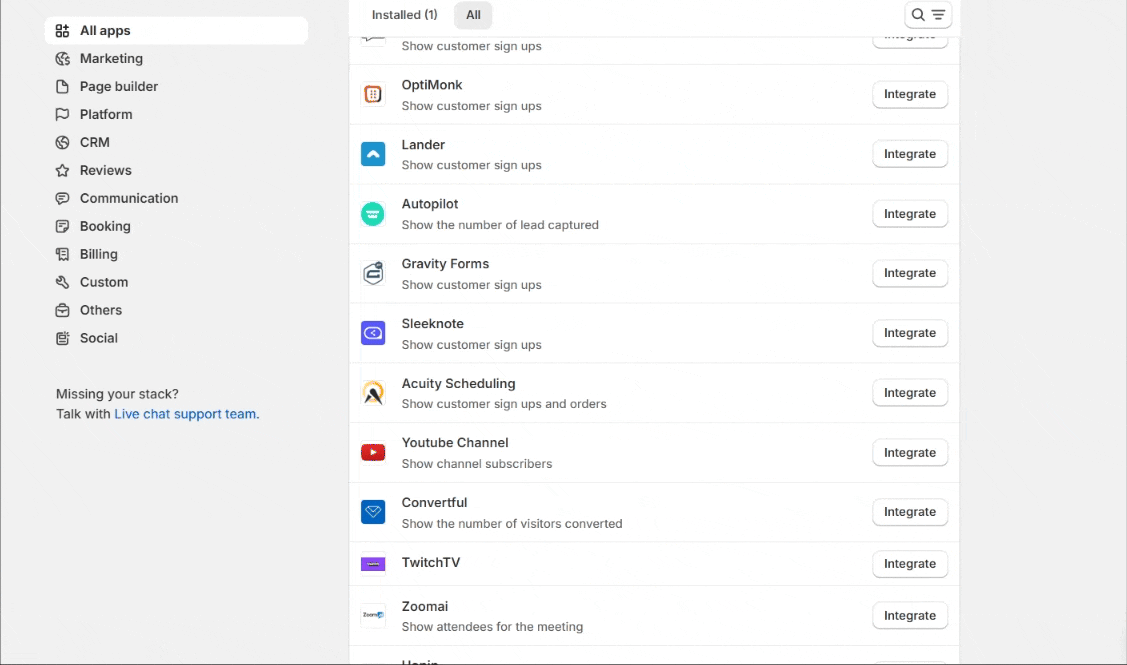Click the Convertful app logo icon
Screen dimensions: 1127x665
373,512
